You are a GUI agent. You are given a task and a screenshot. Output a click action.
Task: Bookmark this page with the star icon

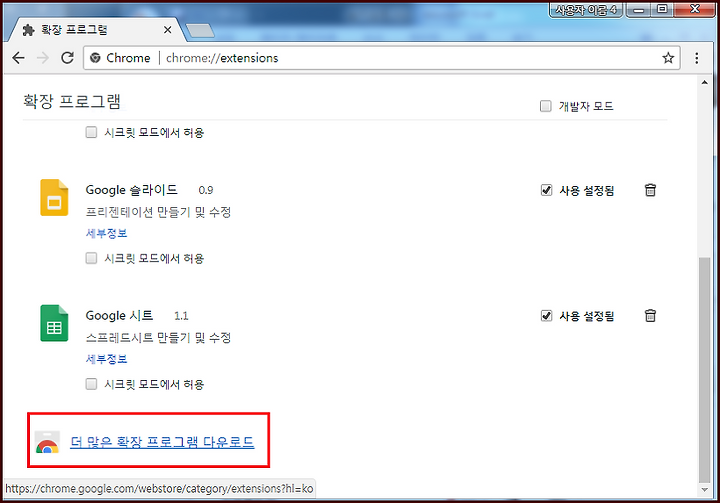(x=668, y=58)
